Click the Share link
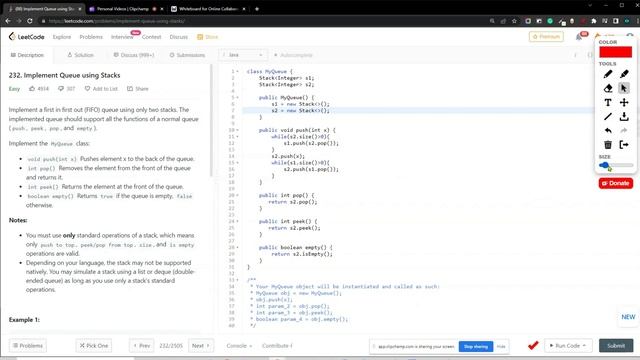Viewport: 640px width, 360px height. 138,89
